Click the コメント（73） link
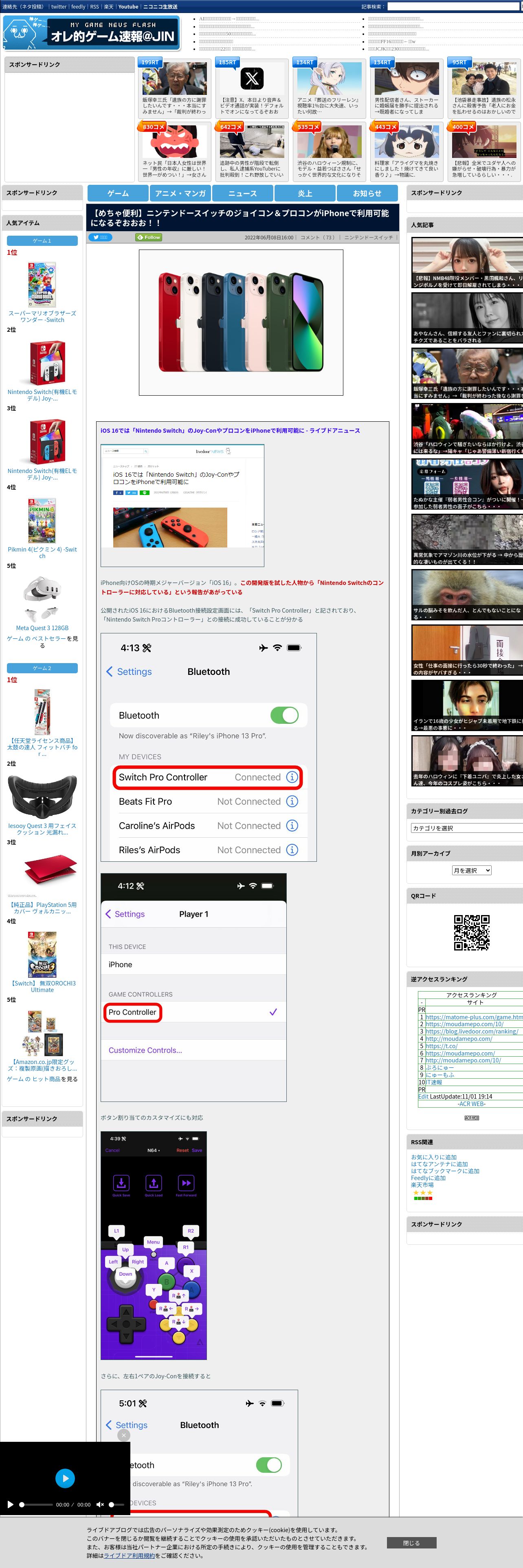 tap(318, 237)
